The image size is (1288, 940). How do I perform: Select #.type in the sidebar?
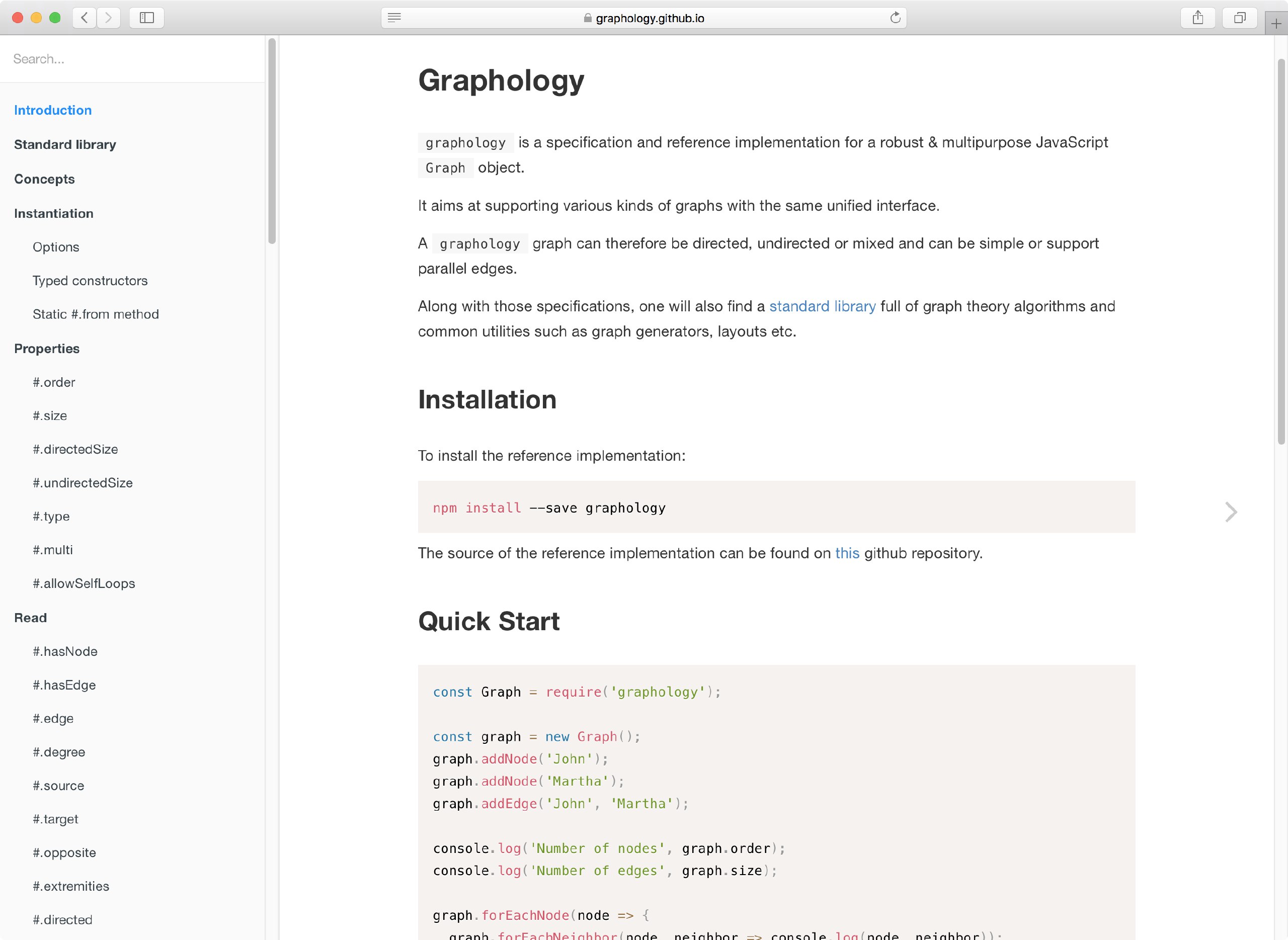(x=51, y=517)
